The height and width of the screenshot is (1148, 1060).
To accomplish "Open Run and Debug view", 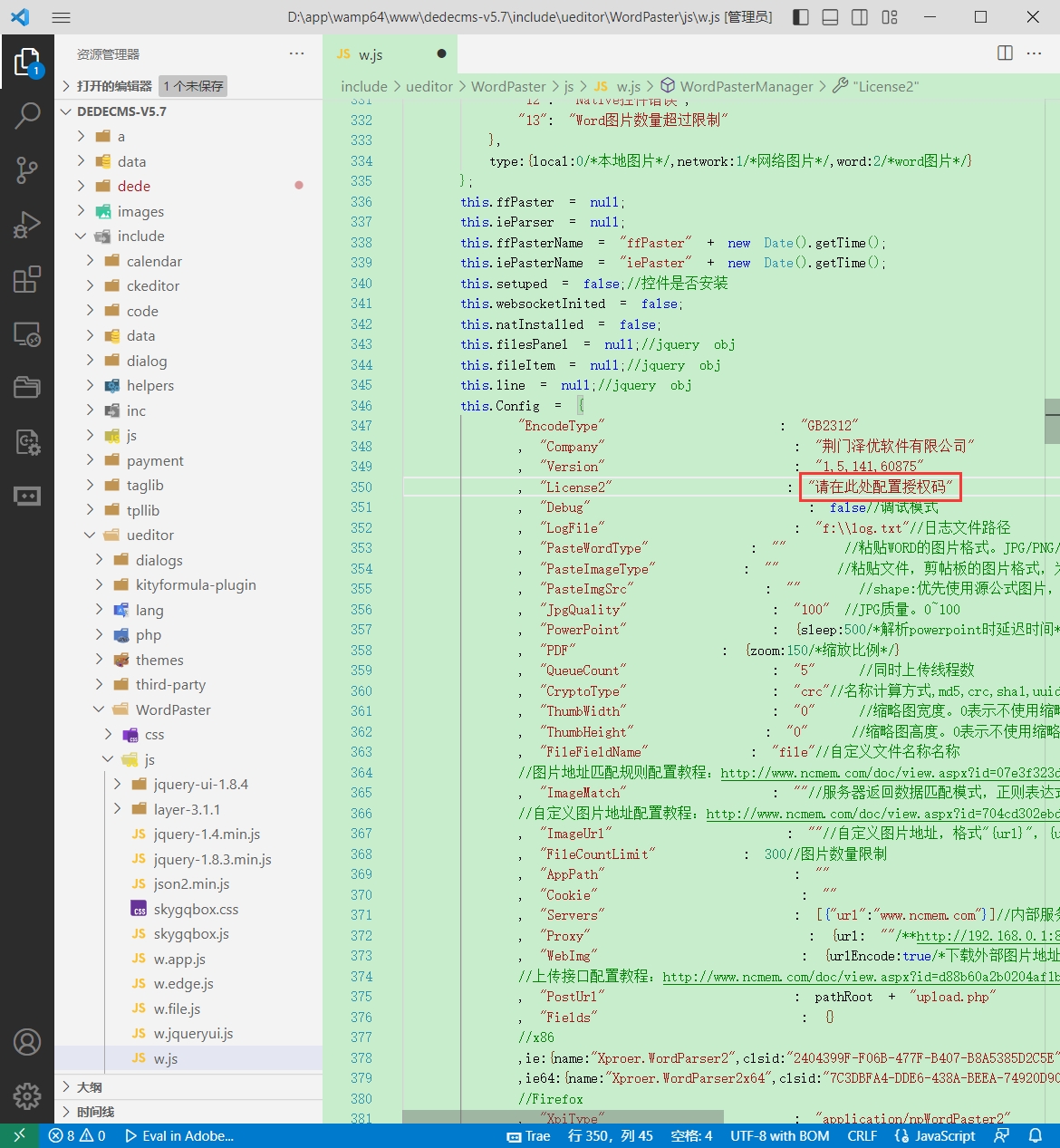I will tap(27, 225).
